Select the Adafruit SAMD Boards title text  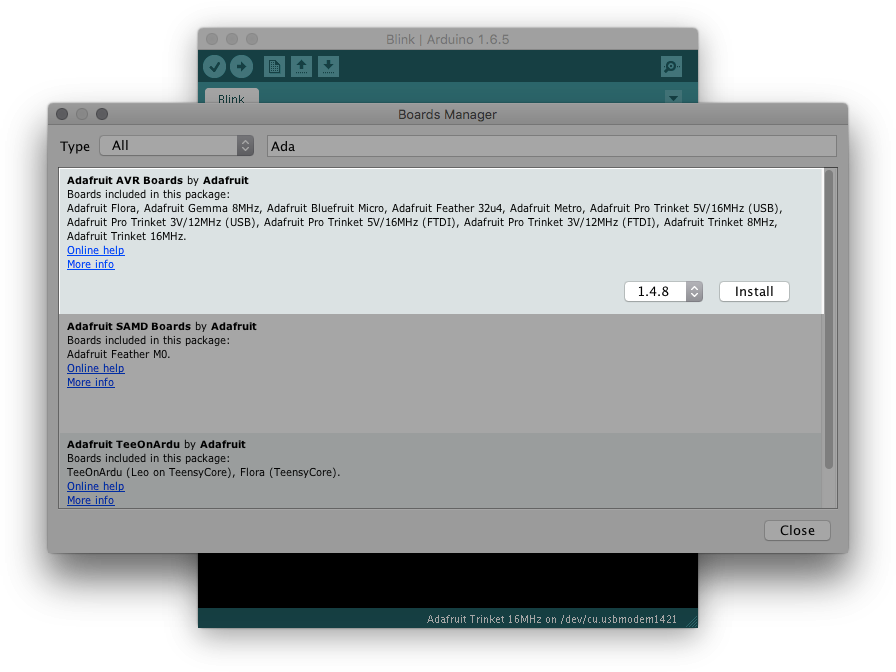(129, 326)
